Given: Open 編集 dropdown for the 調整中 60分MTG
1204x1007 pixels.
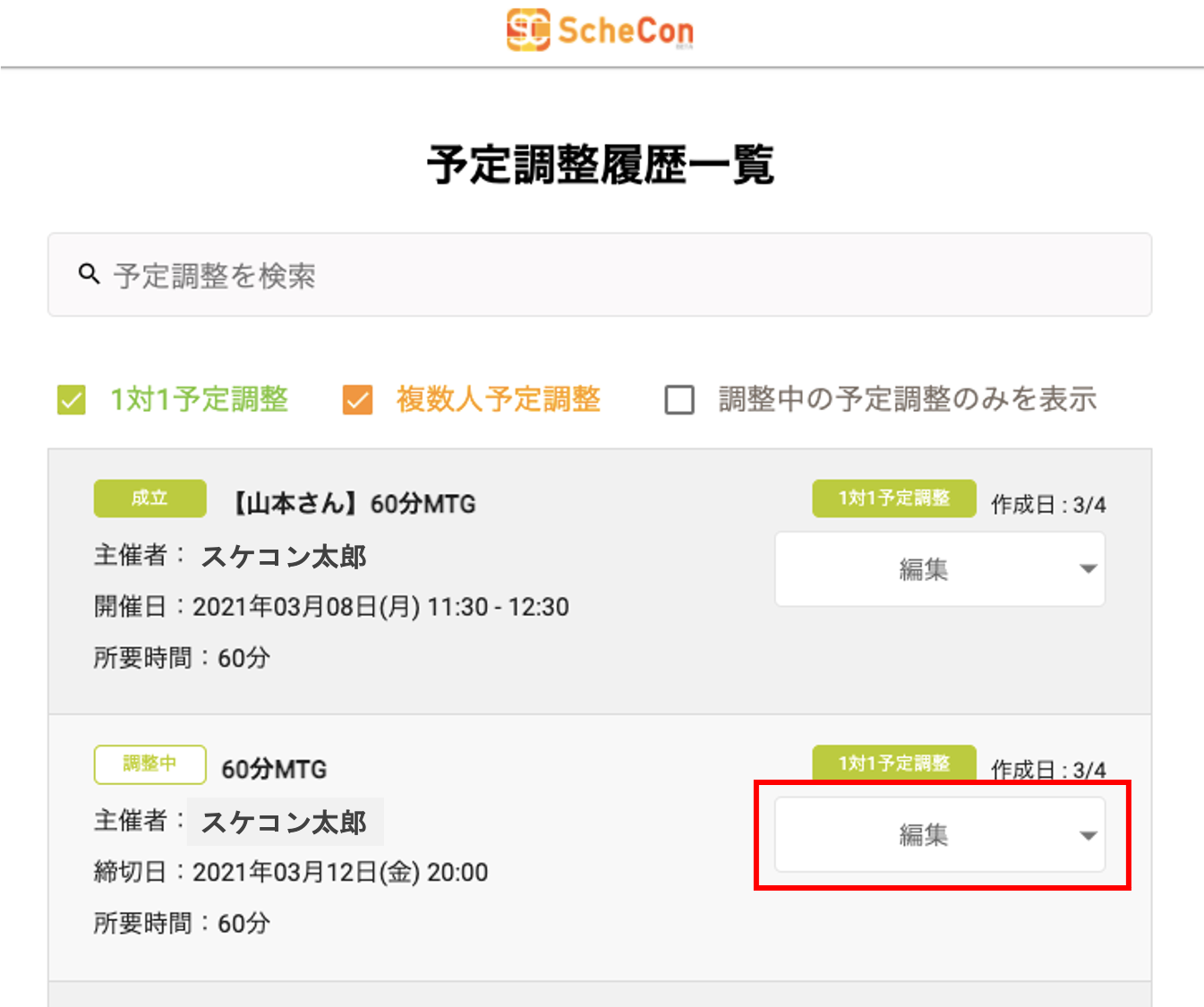Looking at the screenshot, I should 939,835.
